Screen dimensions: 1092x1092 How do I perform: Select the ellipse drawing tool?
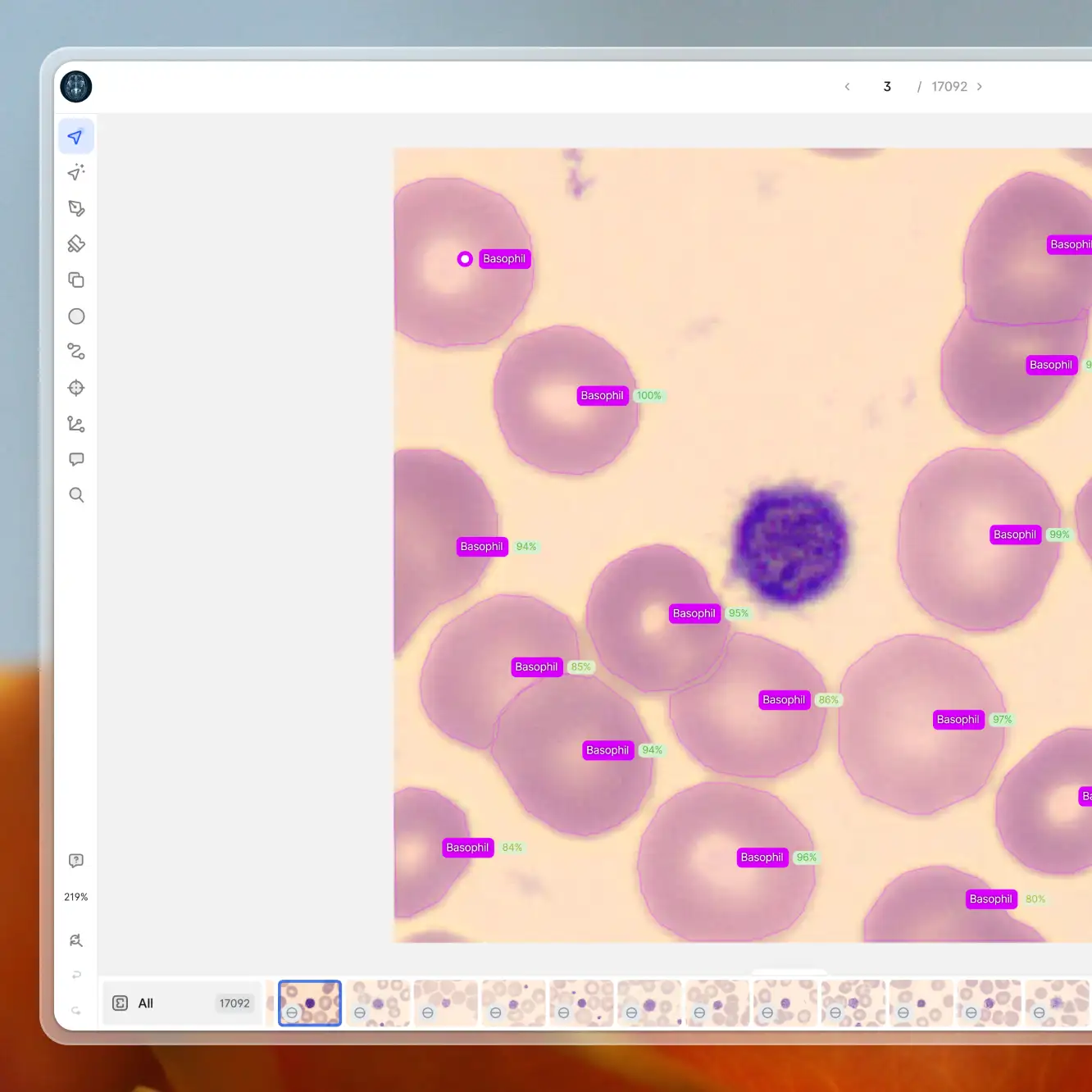tap(75, 316)
